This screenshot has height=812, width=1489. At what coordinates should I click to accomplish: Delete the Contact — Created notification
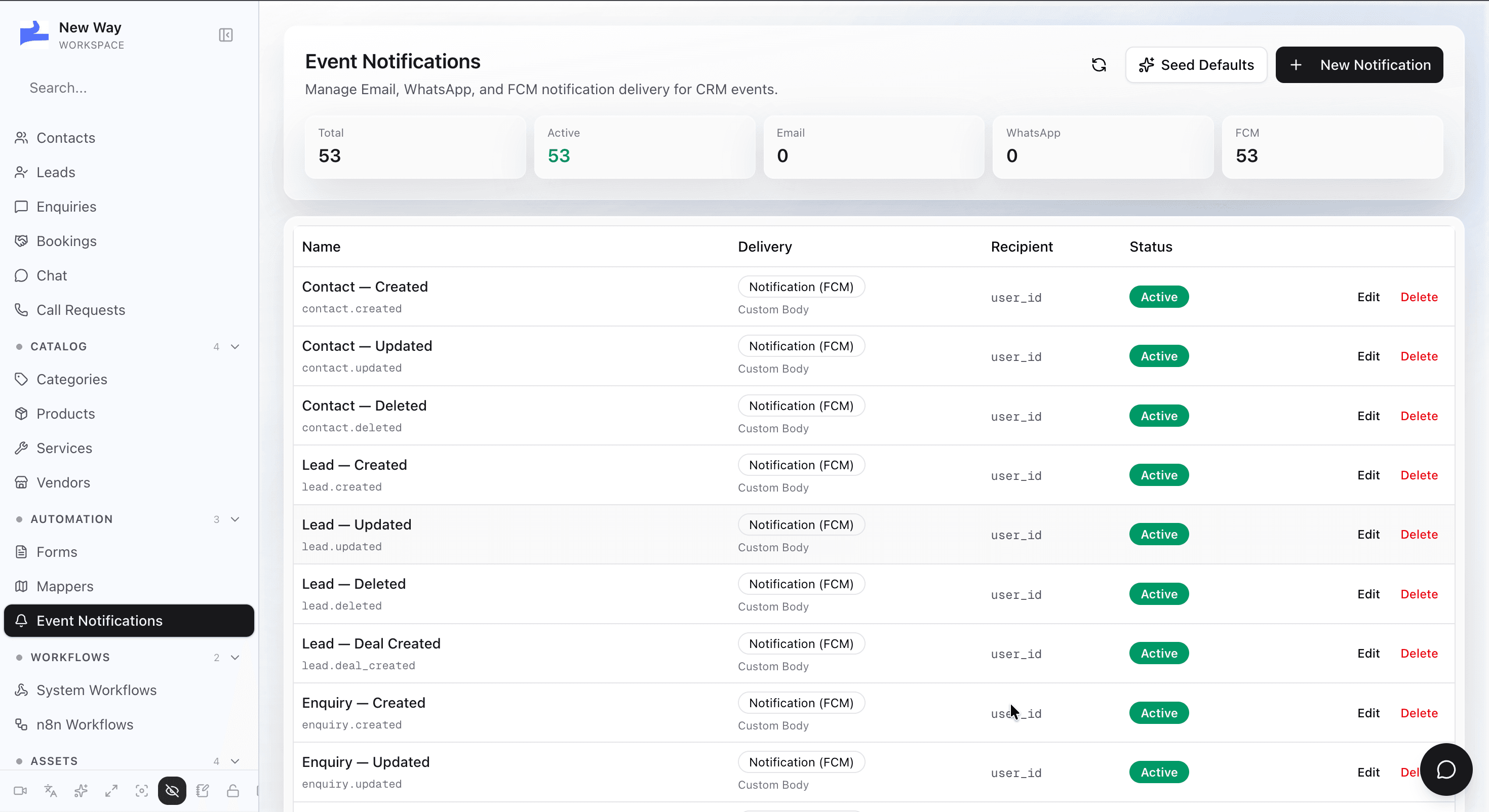1419,297
